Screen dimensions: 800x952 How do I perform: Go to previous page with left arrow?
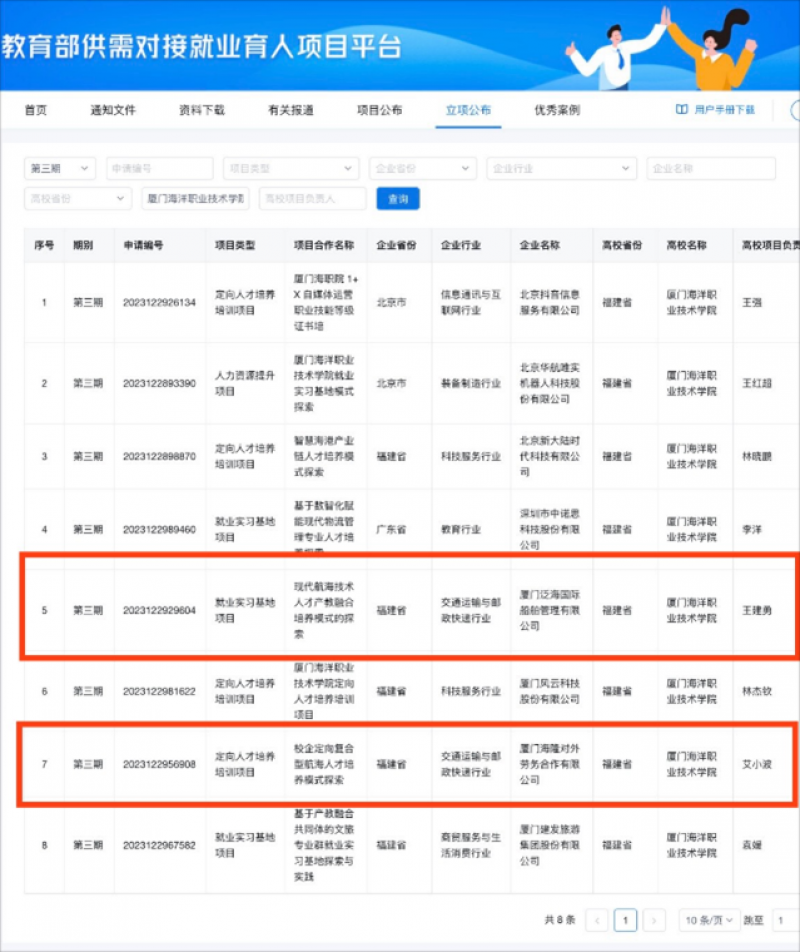pyautogui.click(x=596, y=920)
